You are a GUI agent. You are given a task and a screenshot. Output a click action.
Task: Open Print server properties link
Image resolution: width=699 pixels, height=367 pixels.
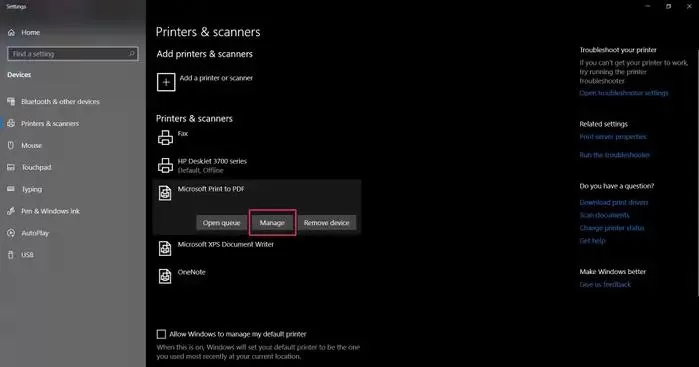[613, 136]
